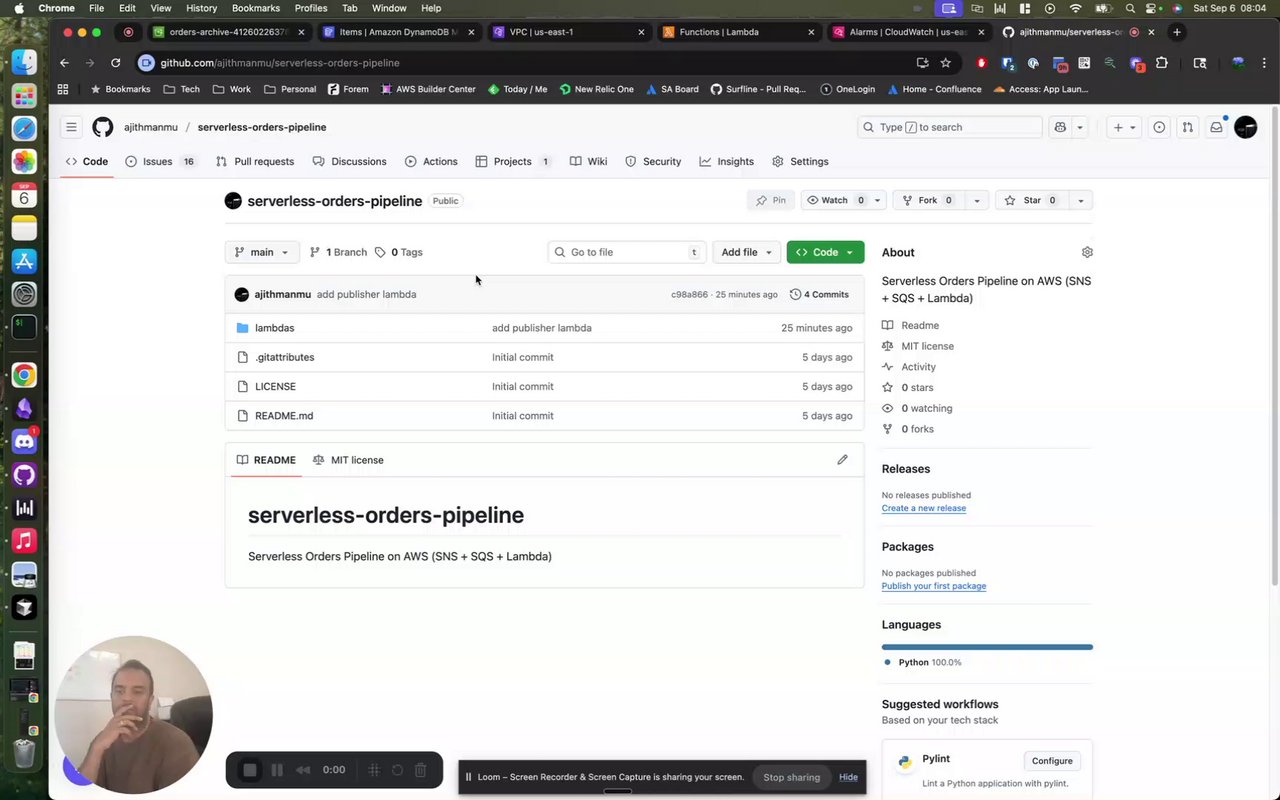The height and width of the screenshot is (800, 1280).
Task: Open Music app from the Dock
Action: point(24,540)
